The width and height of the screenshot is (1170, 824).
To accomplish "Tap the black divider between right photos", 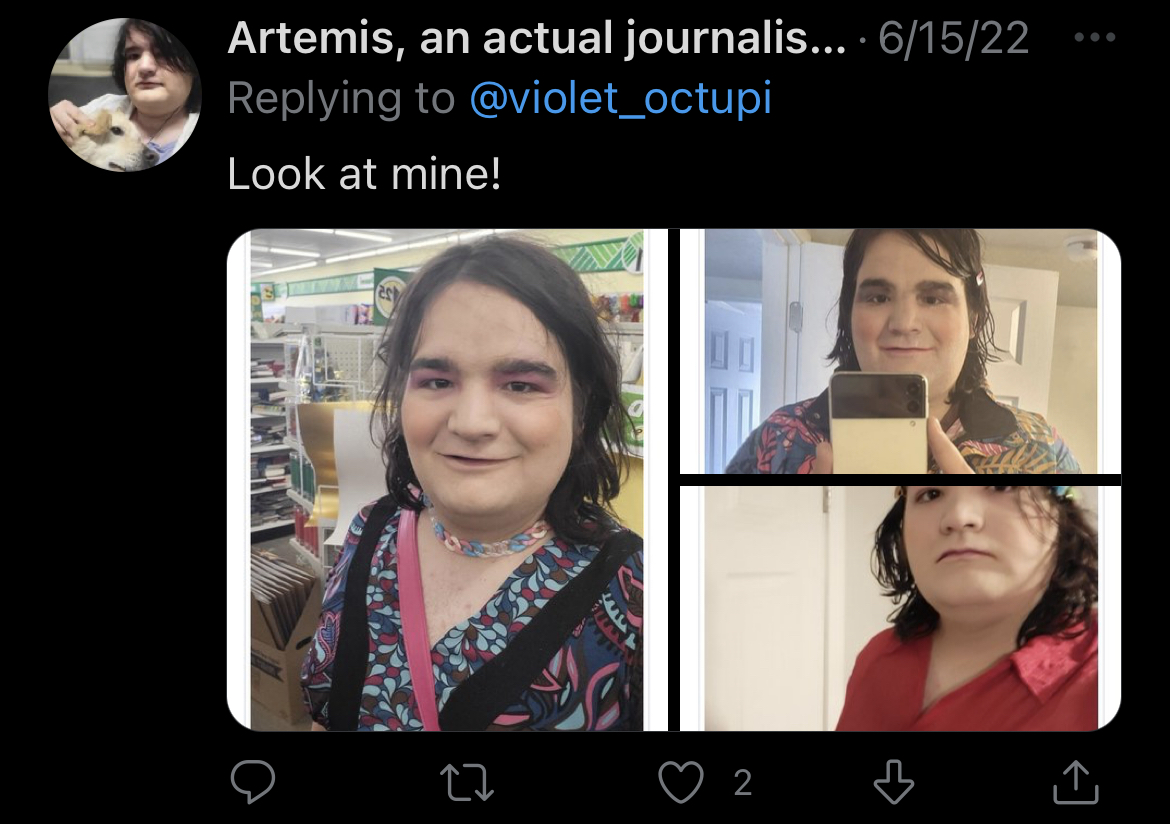I will [901, 480].
